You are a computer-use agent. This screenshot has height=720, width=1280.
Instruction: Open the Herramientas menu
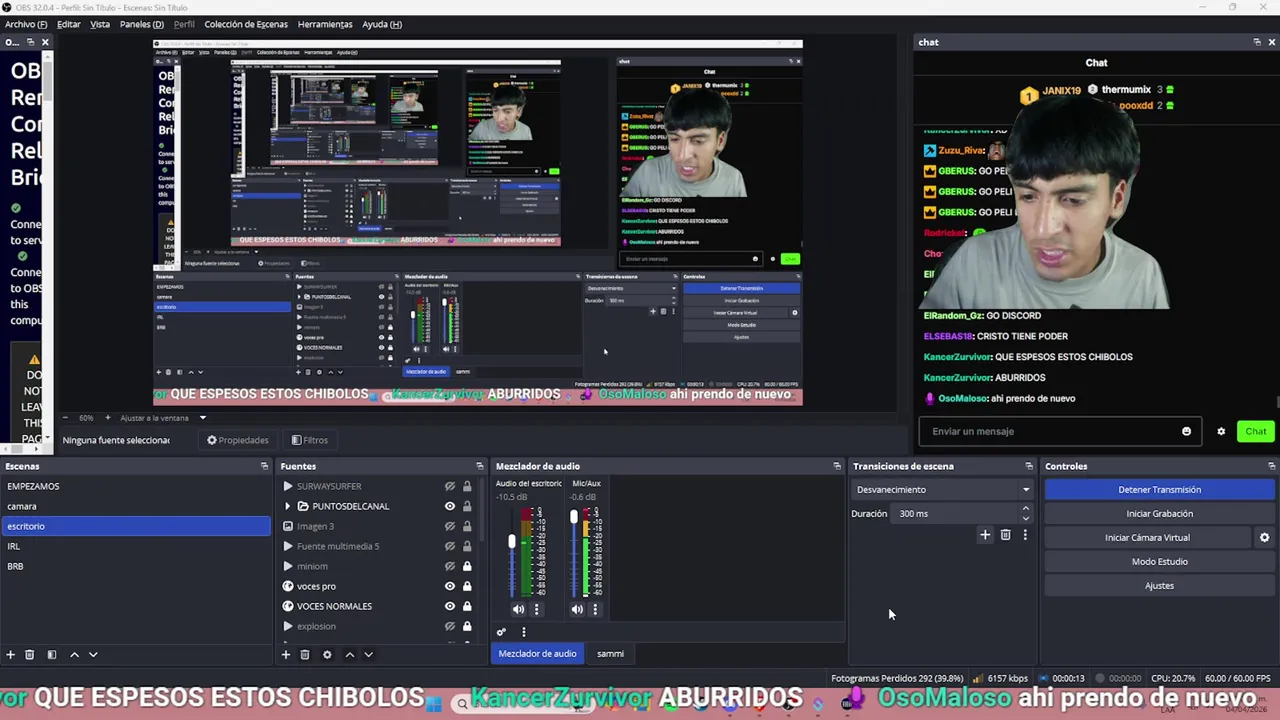[325, 24]
